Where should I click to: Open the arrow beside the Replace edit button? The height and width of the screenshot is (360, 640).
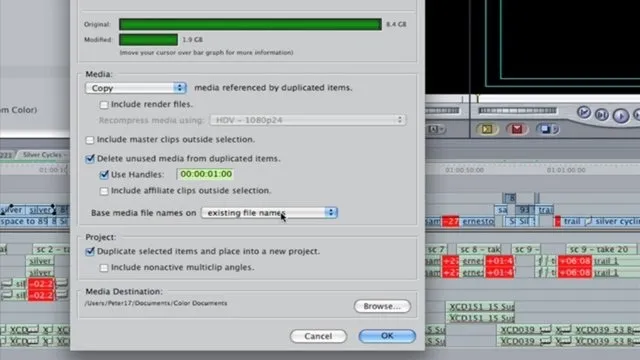pyautogui.click(x=555, y=129)
